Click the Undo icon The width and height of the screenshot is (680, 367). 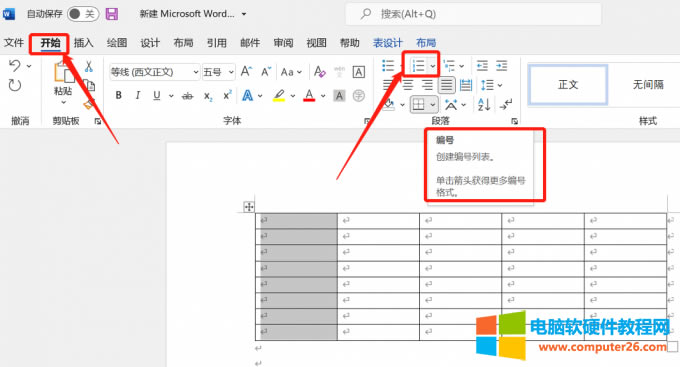coord(15,66)
